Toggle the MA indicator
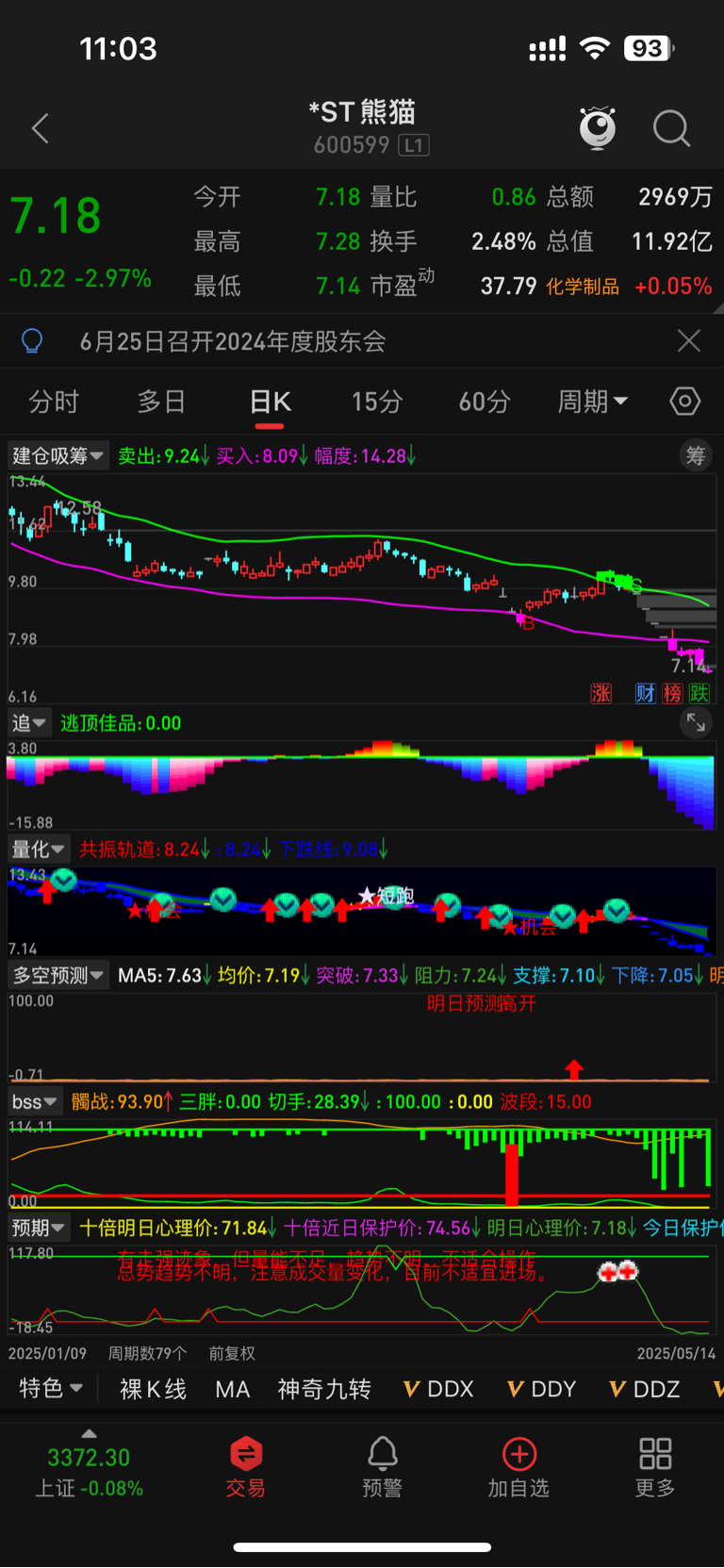This screenshot has width=724, height=1568. tap(232, 1389)
